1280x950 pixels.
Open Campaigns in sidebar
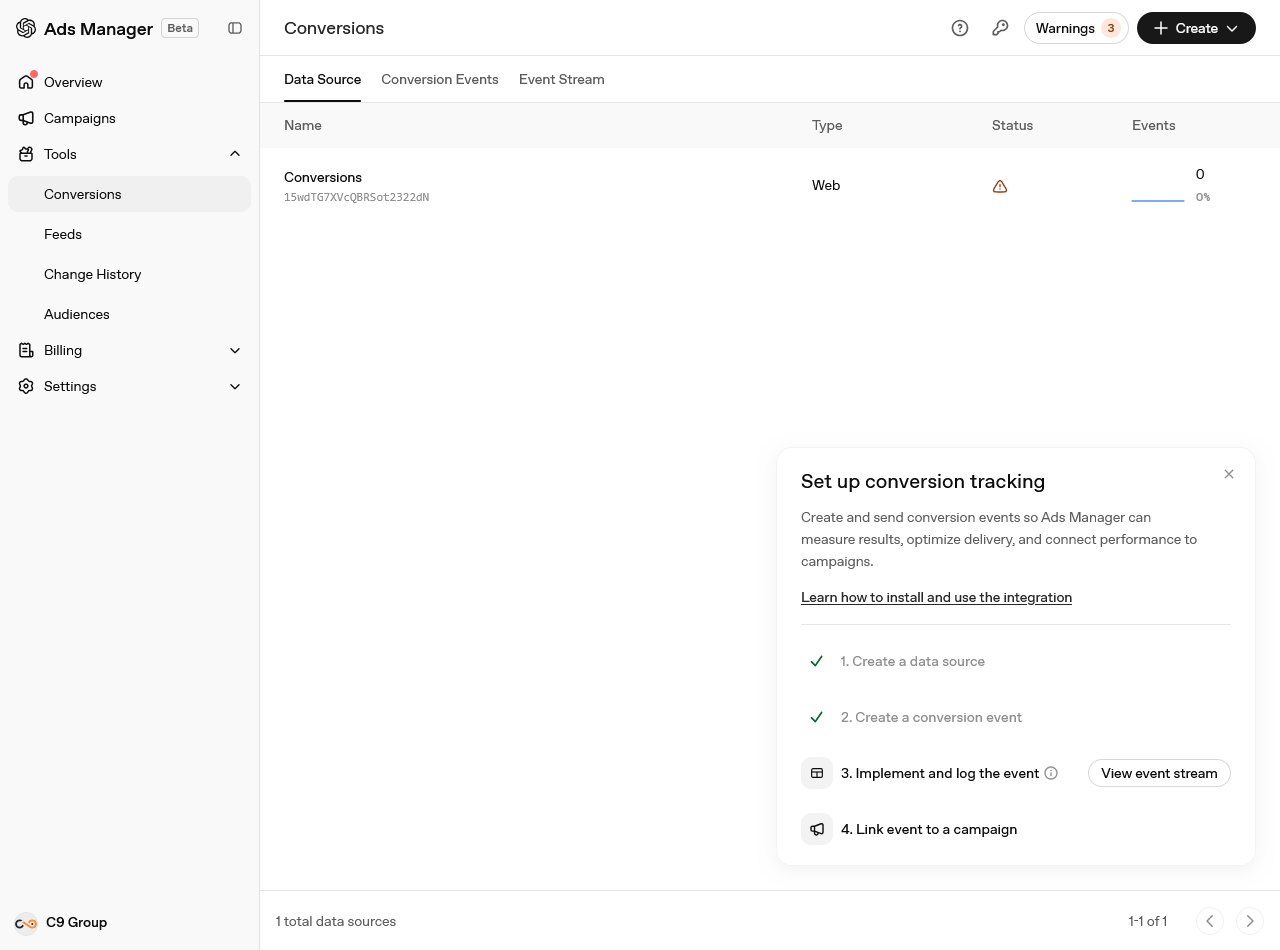pyautogui.click(x=130, y=118)
